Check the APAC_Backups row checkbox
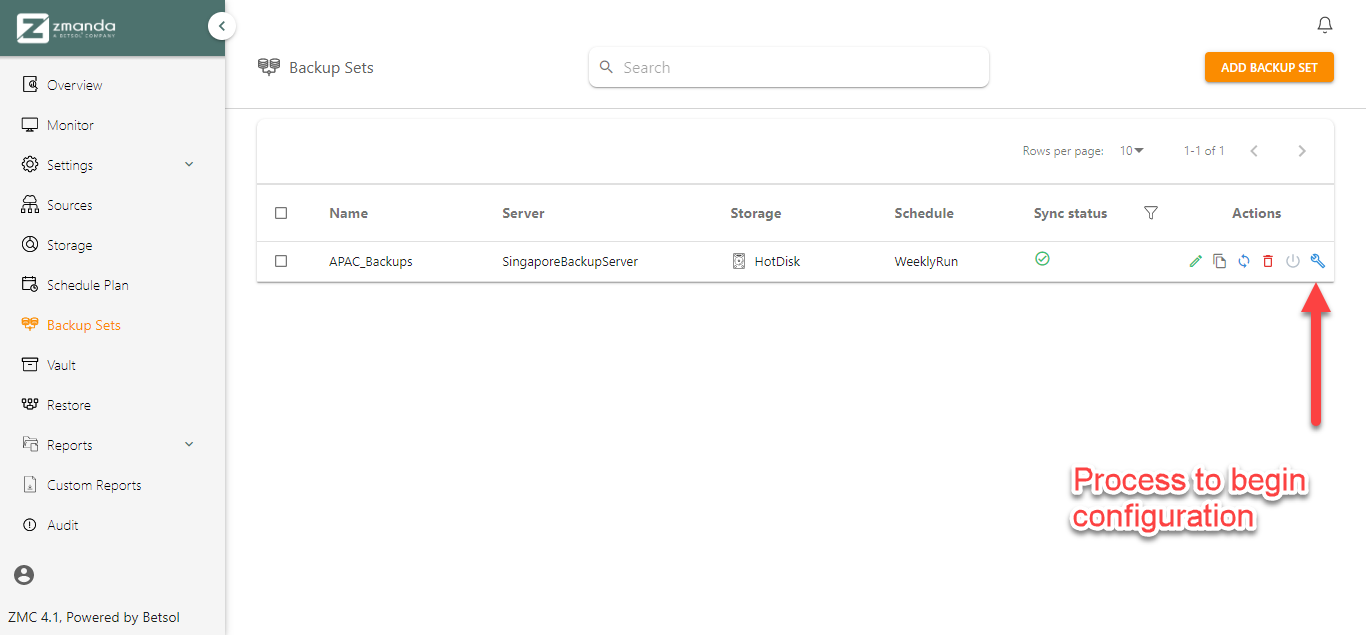1366x635 pixels. [x=281, y=261]
